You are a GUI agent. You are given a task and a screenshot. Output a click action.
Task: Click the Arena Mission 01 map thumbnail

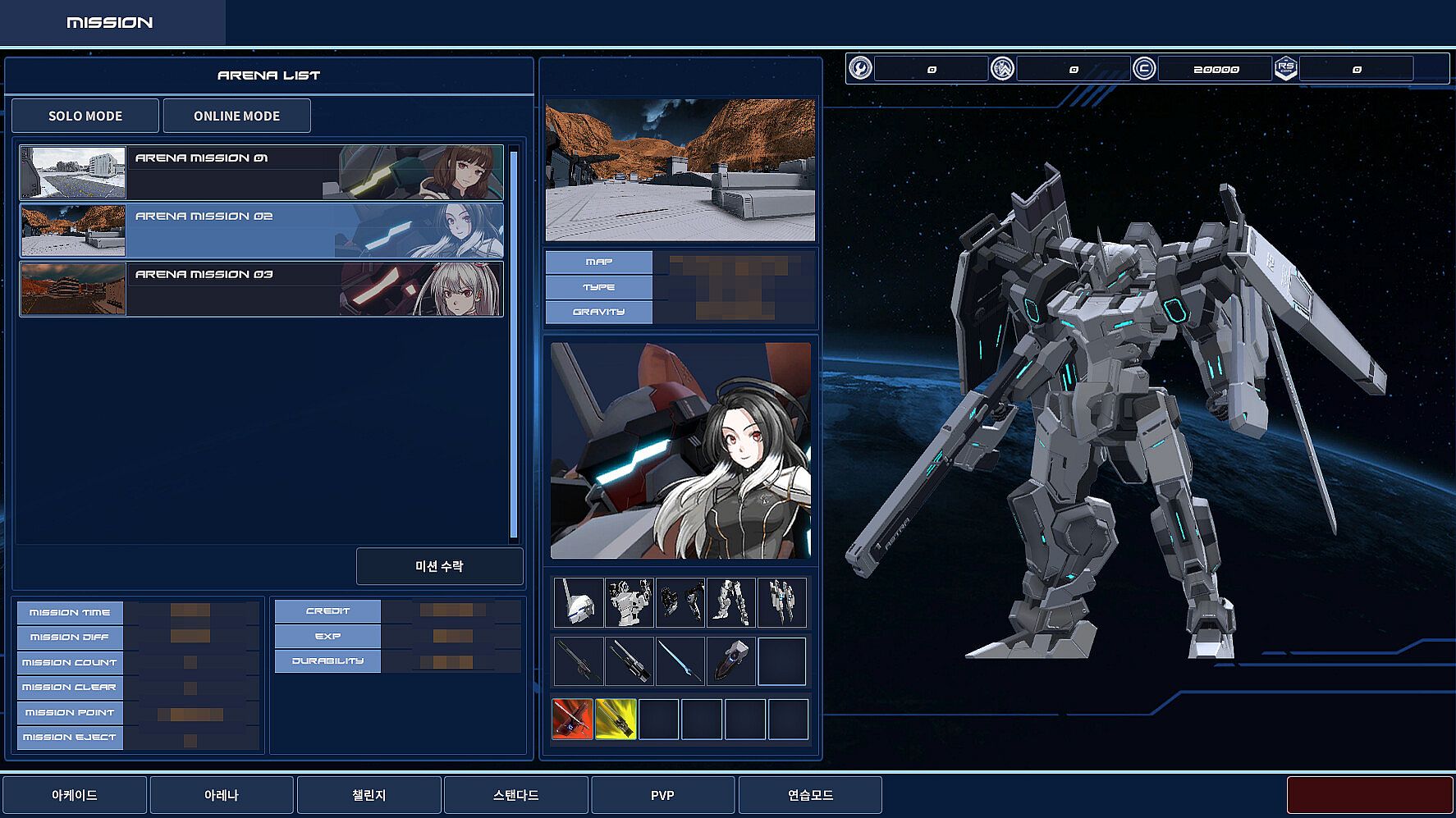(73, 172)
